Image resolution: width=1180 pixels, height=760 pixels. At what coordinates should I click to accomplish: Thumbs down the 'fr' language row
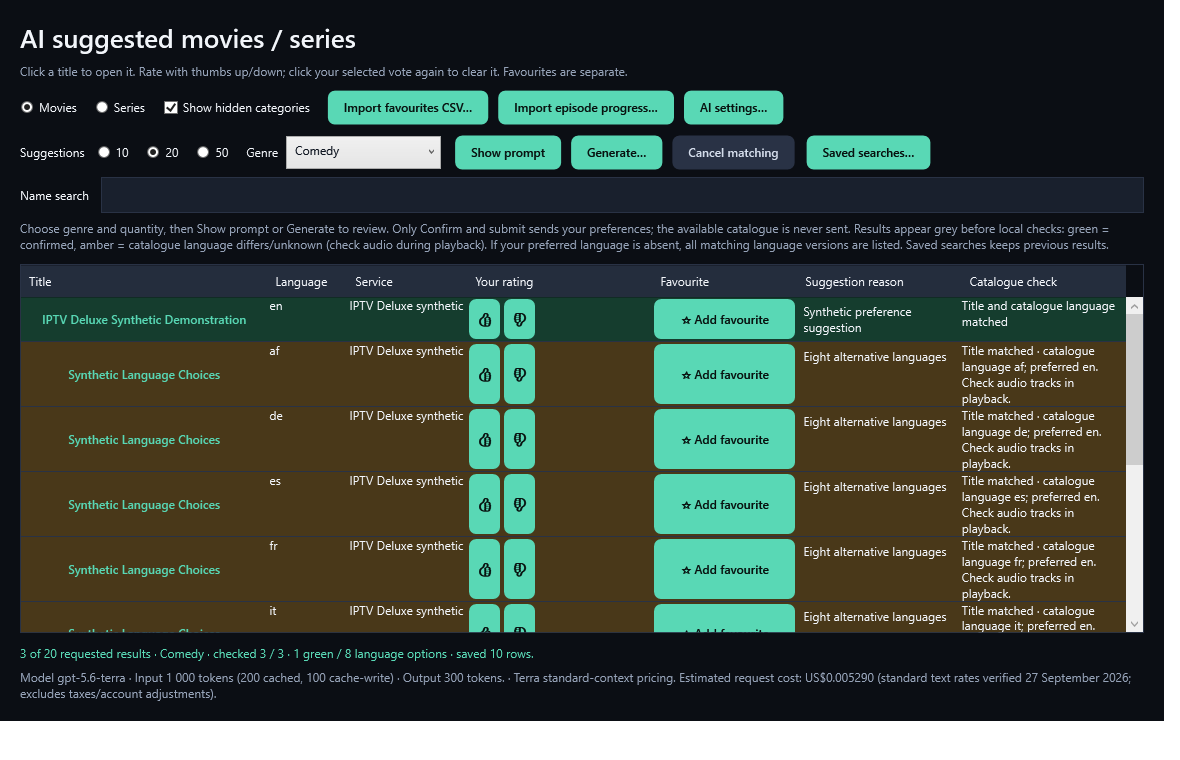(x=519, y=570)
